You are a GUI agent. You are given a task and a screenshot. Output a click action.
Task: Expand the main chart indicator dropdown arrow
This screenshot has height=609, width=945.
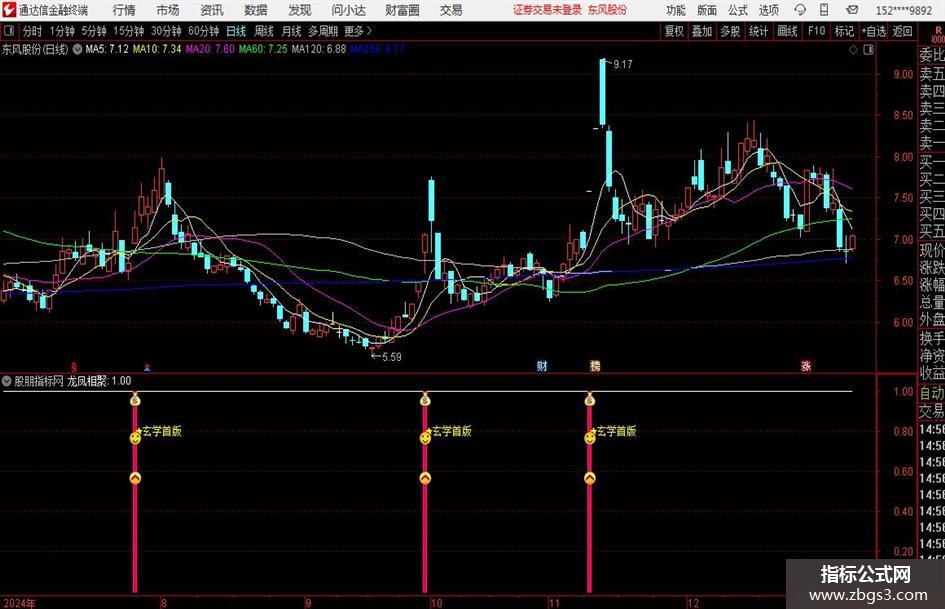click(78, 49)
